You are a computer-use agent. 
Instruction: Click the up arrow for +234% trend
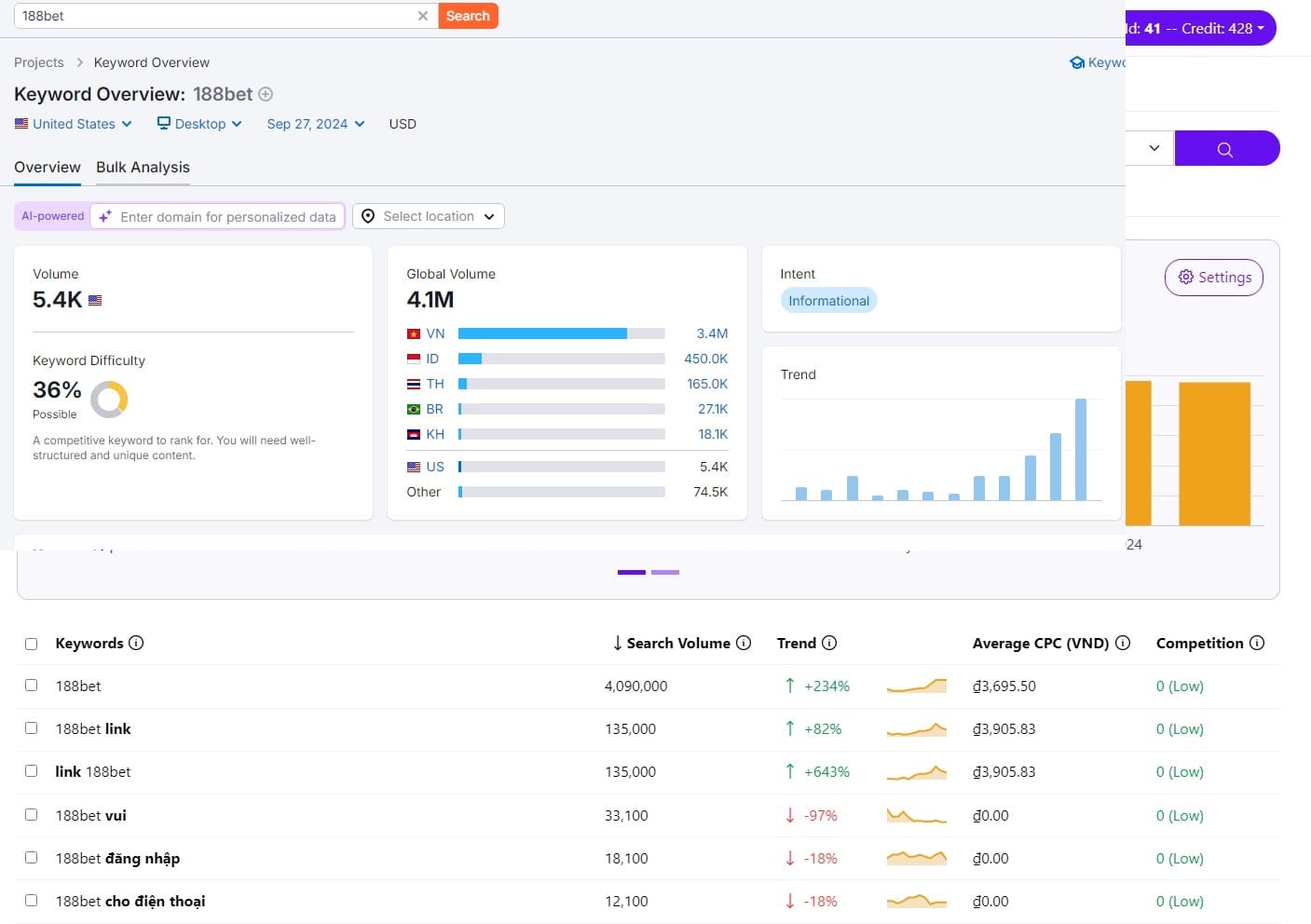[790, 686]
